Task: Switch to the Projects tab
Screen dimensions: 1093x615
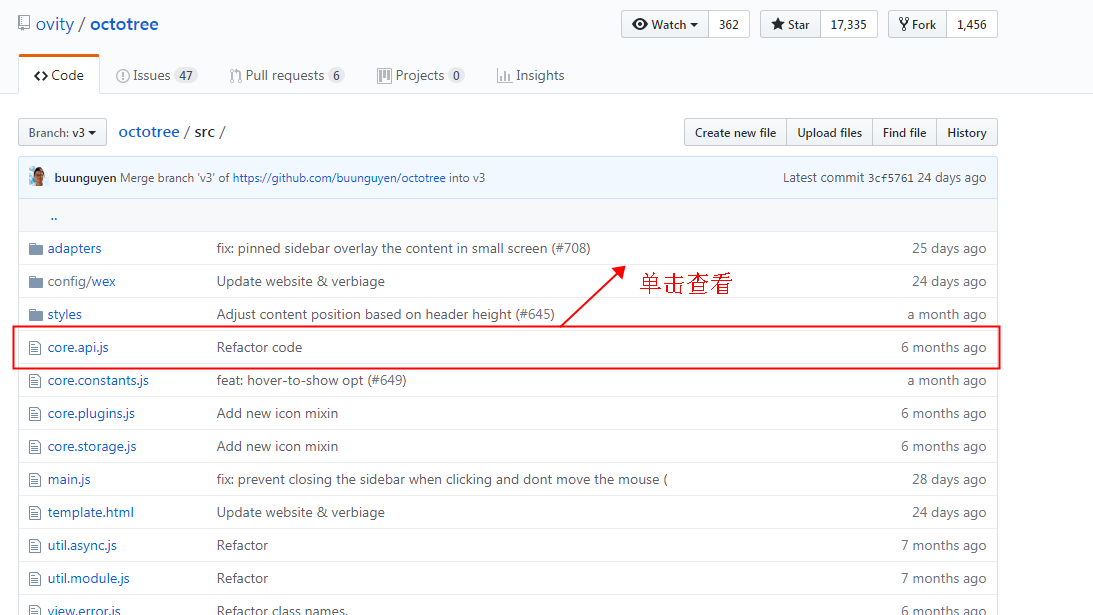Action: click(420, 75)
